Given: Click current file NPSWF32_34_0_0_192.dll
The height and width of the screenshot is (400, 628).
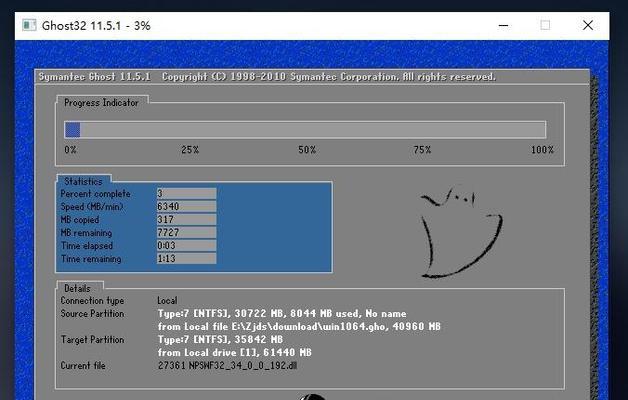Looking at the screenshot, I should pyautogui.click(x=227, y=366).
